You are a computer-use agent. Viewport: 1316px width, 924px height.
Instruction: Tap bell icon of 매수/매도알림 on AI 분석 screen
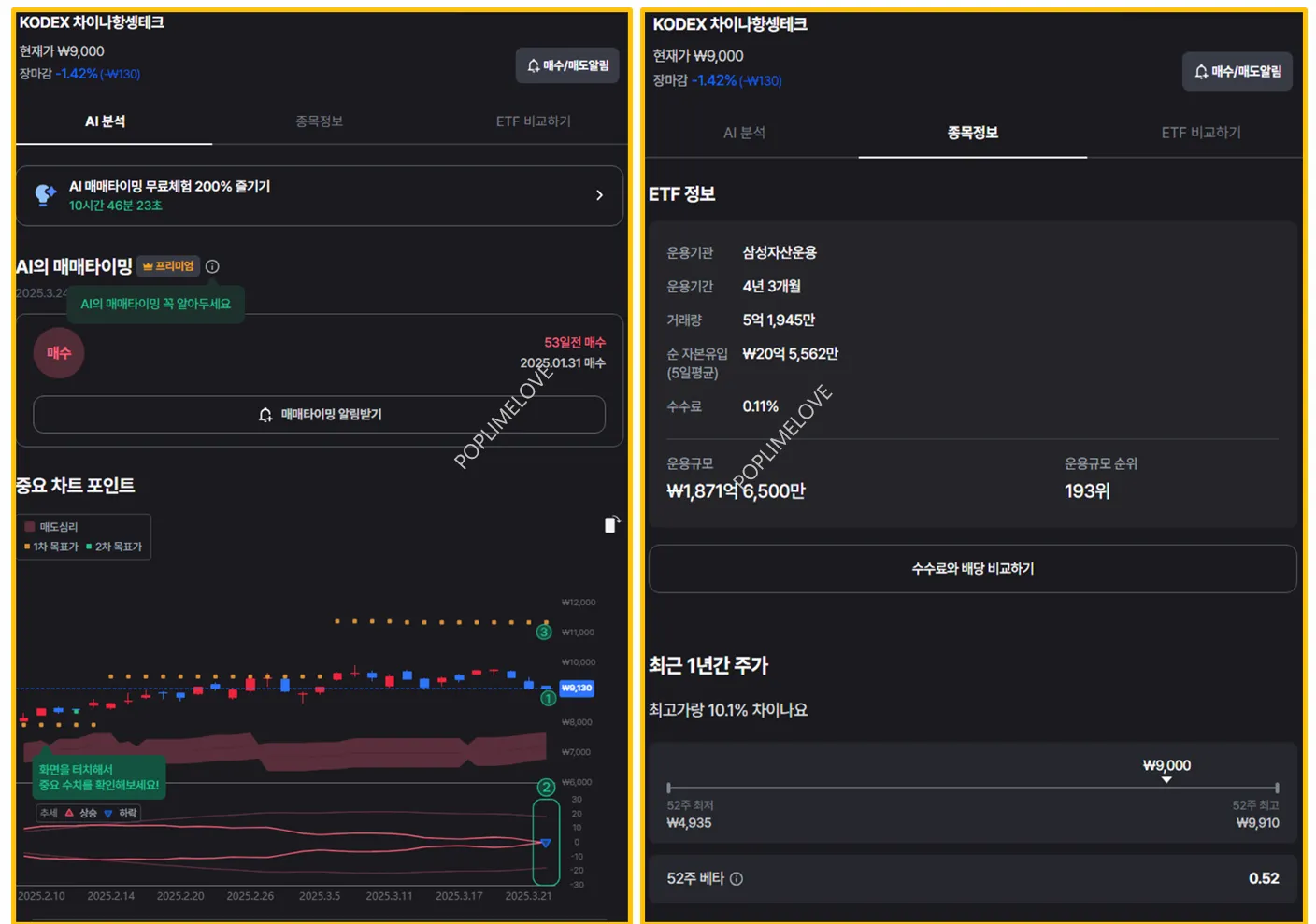[533, 65]
